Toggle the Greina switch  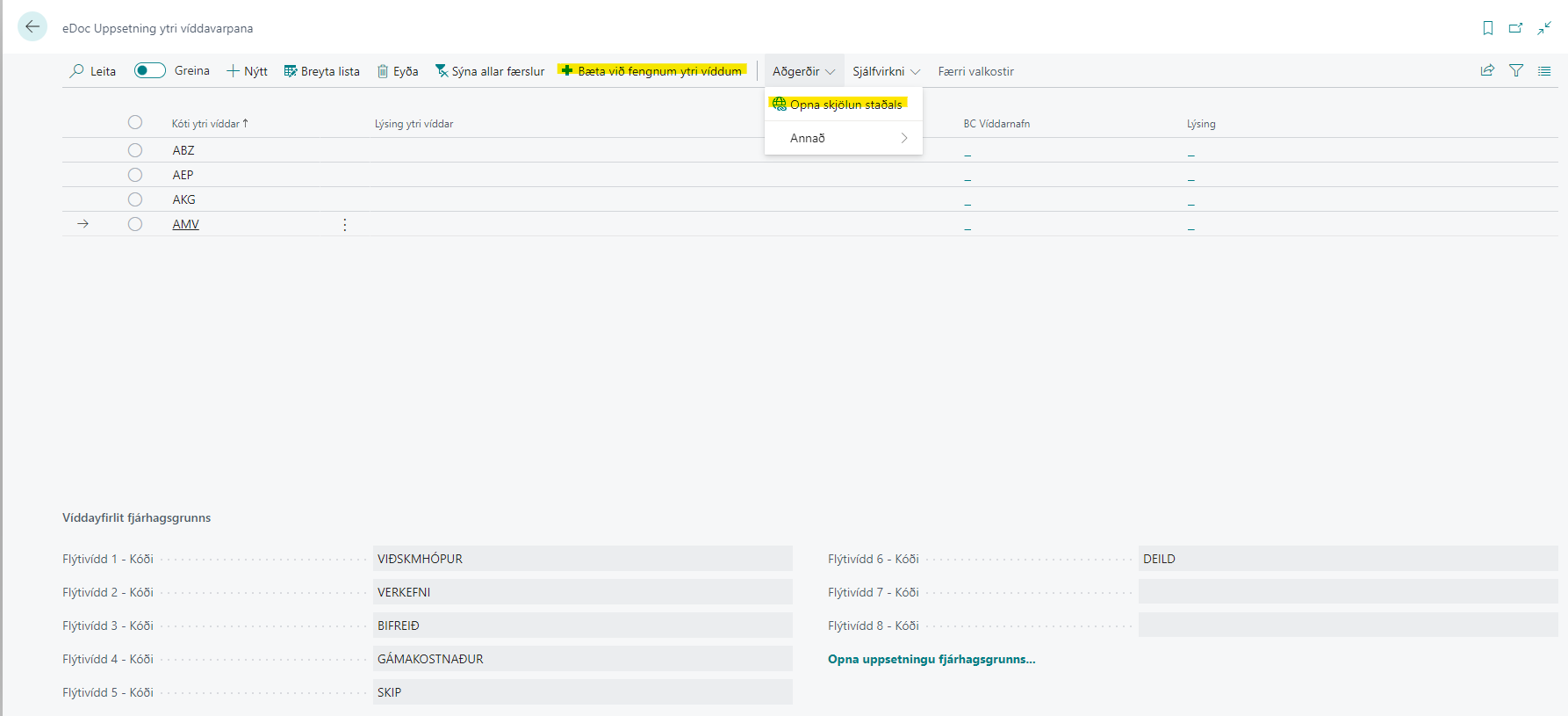coord(150,70)
